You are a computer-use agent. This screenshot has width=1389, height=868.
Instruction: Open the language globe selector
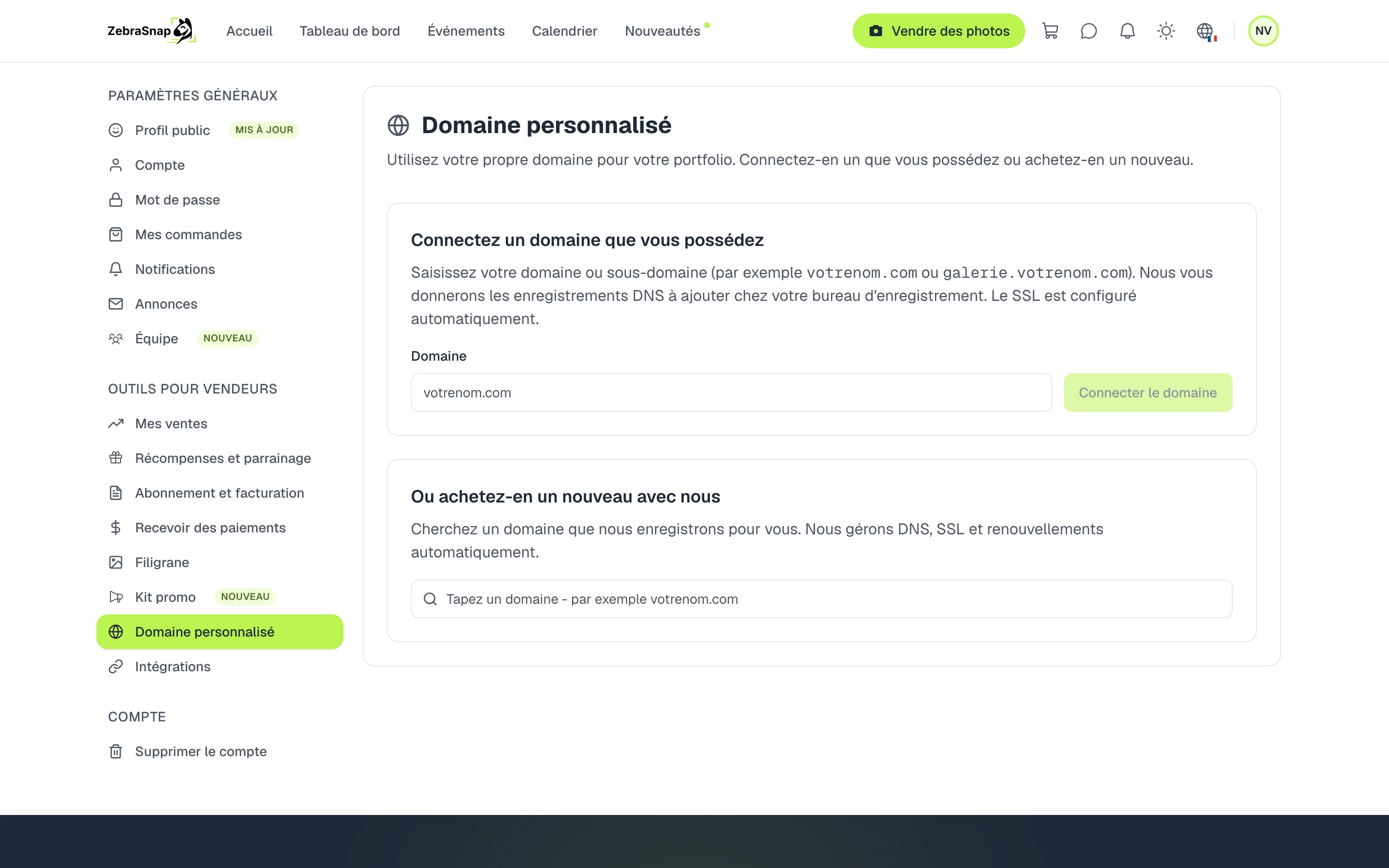tap(1205, 31)
